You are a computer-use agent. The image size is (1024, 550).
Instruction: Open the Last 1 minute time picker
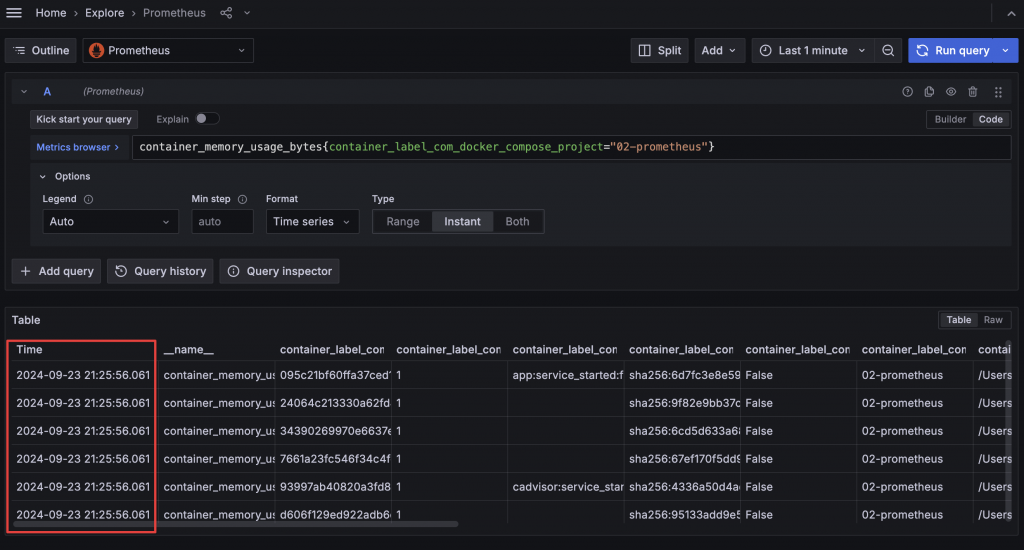pos(814,50)
